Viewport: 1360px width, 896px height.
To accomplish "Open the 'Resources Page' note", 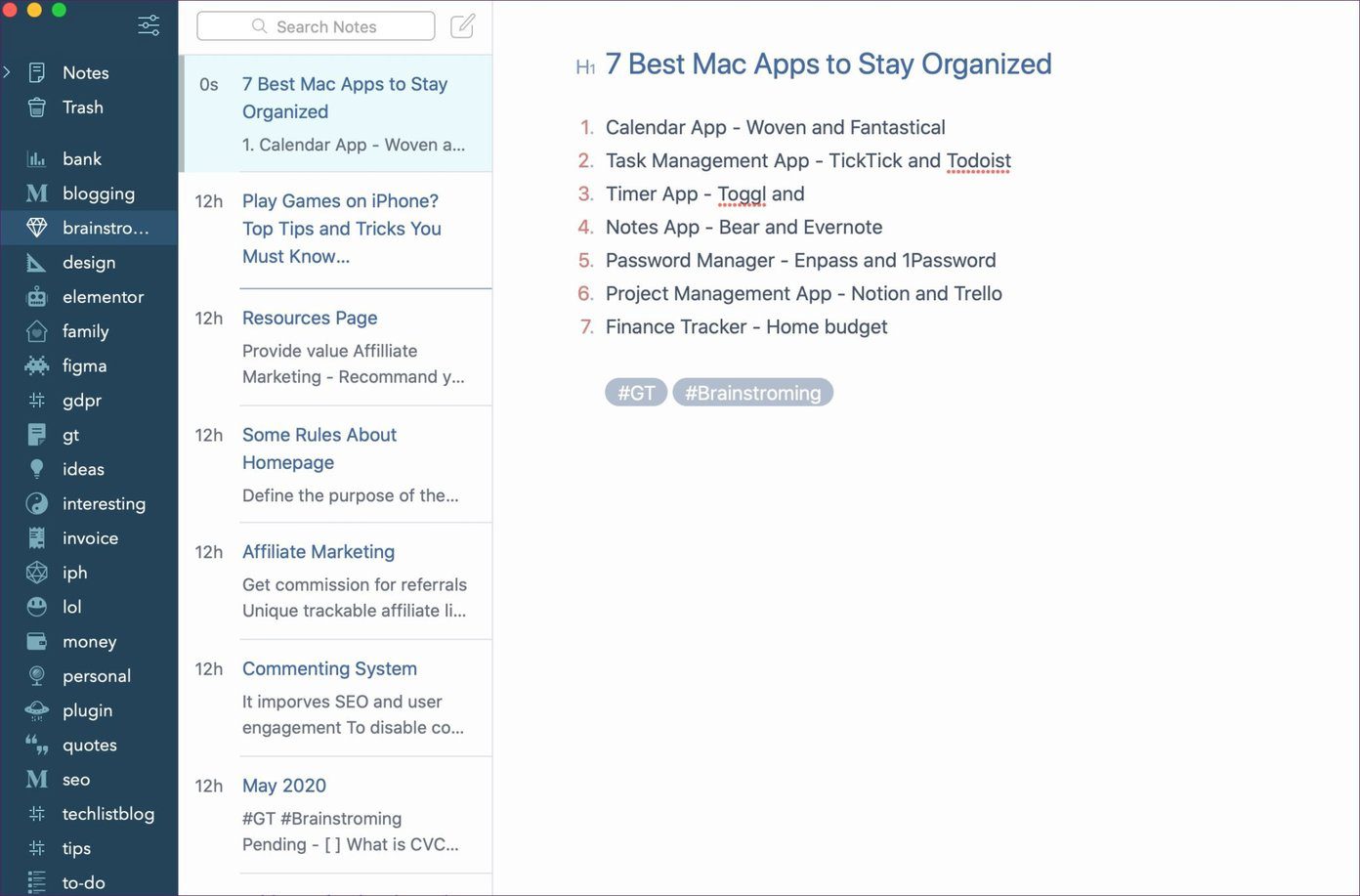I will click(337, 347).
